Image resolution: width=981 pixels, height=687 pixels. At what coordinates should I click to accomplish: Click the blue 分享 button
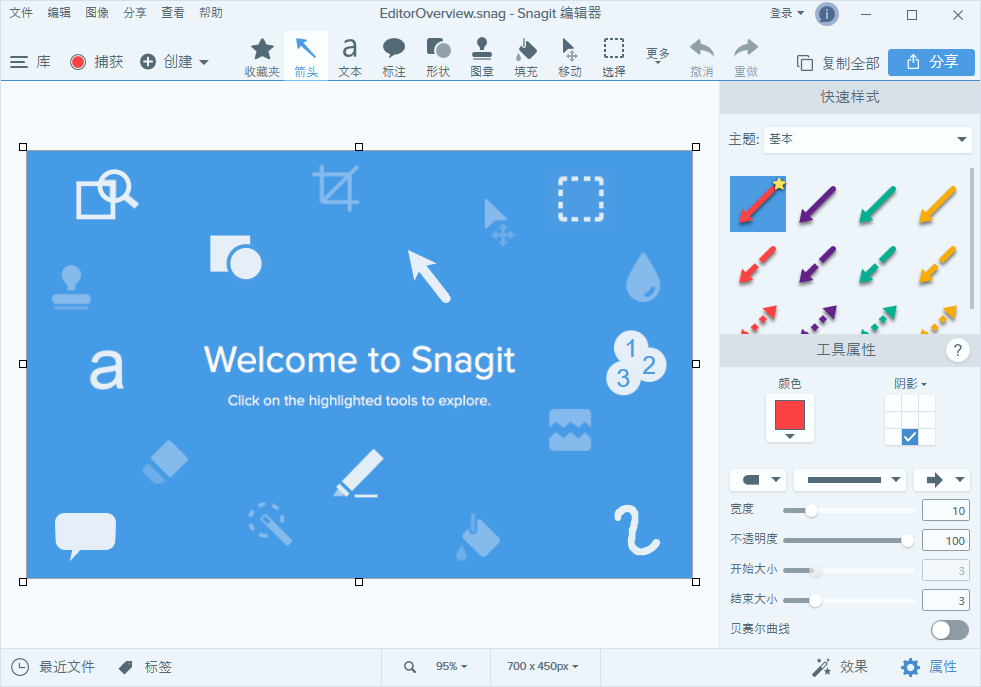[x=931, y=62]
